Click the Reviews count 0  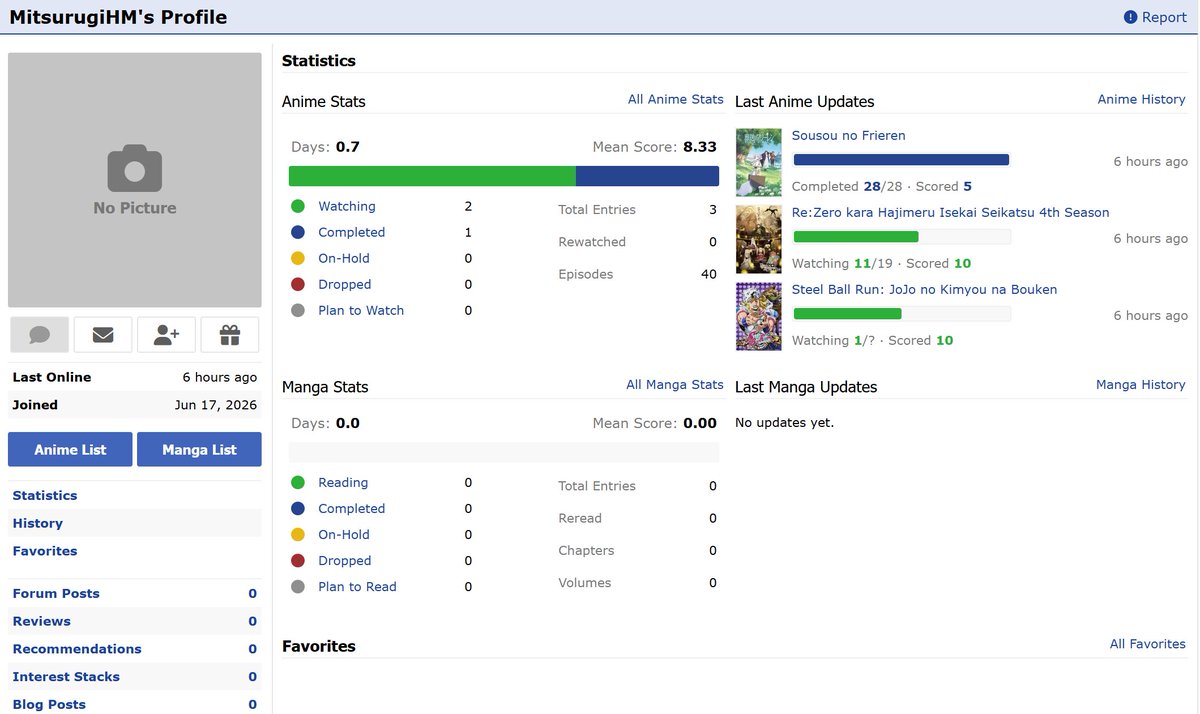253,621
